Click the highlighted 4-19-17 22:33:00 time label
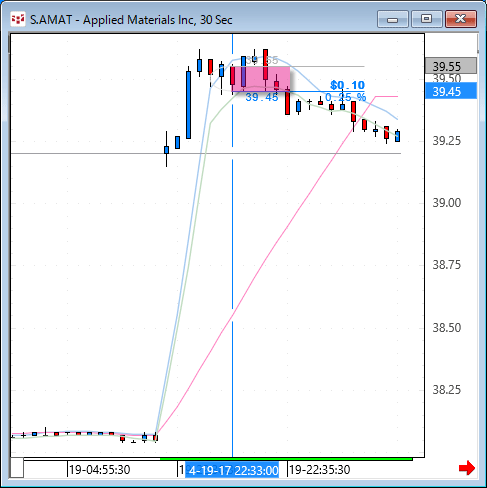The image size is (487, 488). pyautogui.click(x=232, y=470)
